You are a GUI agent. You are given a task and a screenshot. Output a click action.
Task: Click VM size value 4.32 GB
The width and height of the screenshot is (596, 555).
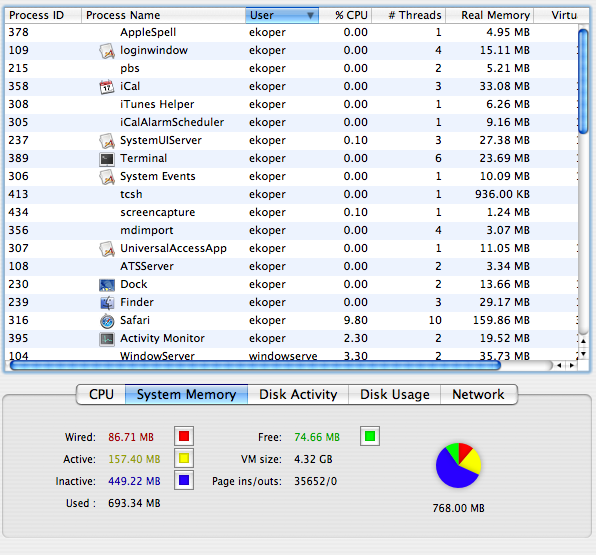(313, 459)
